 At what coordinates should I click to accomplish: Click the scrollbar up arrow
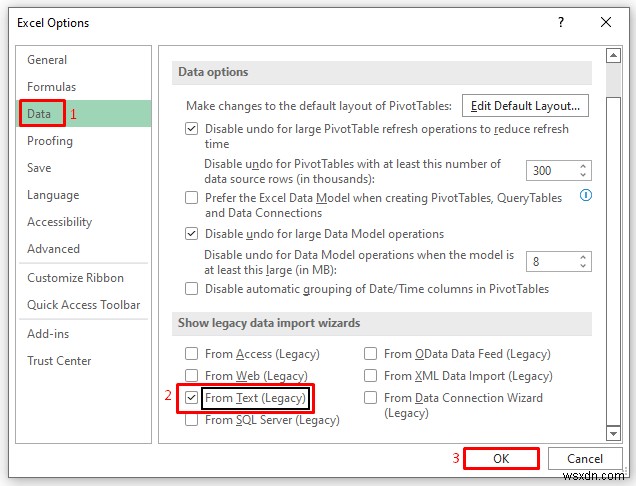[x=613, y=55]
